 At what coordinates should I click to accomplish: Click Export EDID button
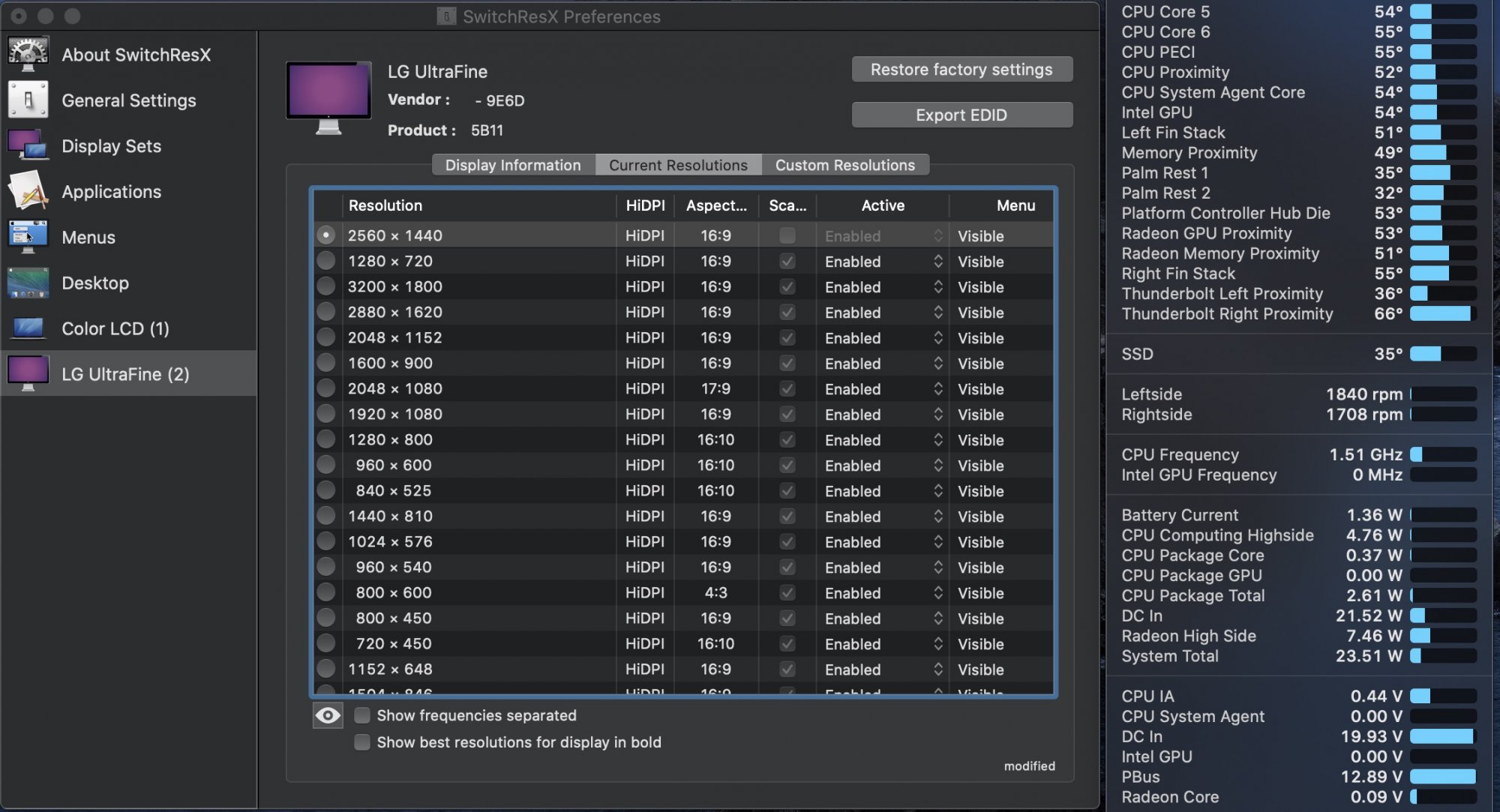click(961, 115)
